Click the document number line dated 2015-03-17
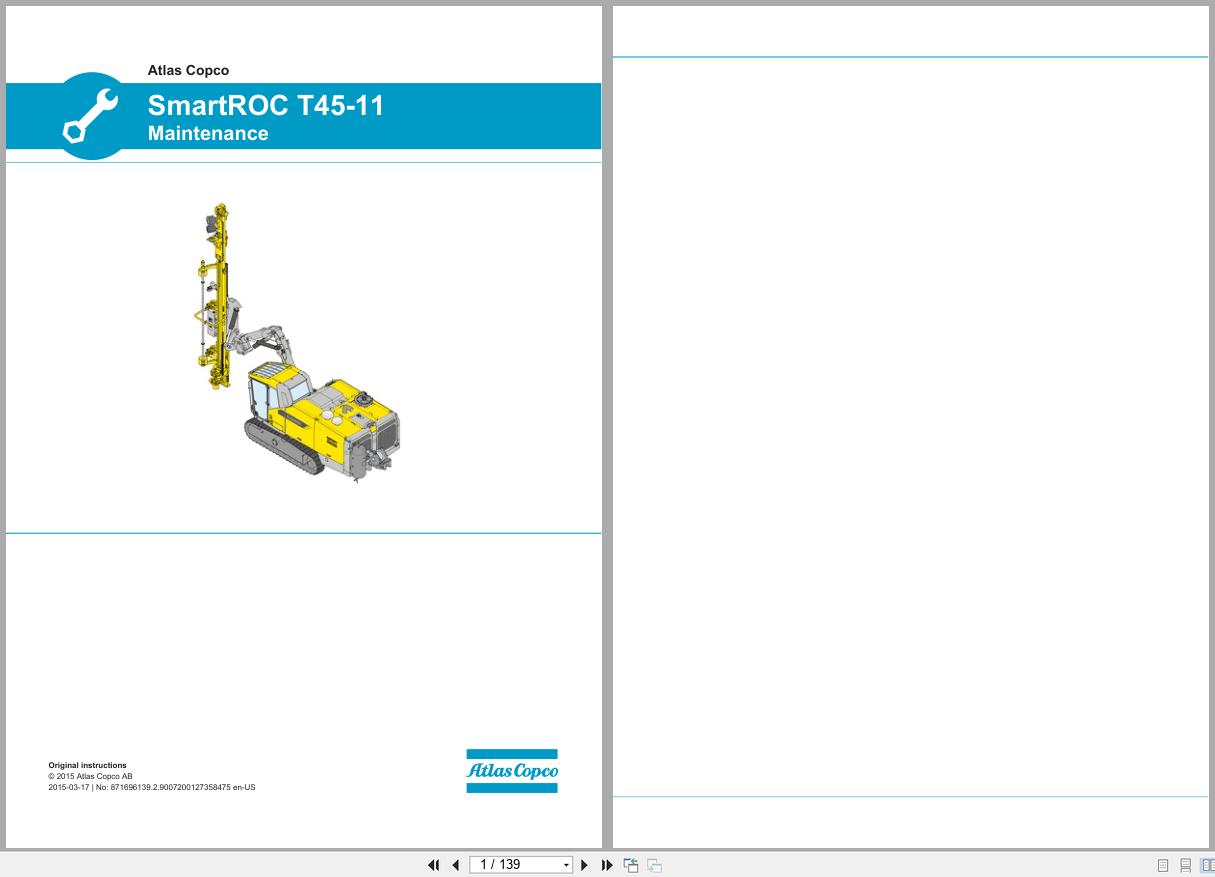The image size is (1215, 877). tap(152, 787)
